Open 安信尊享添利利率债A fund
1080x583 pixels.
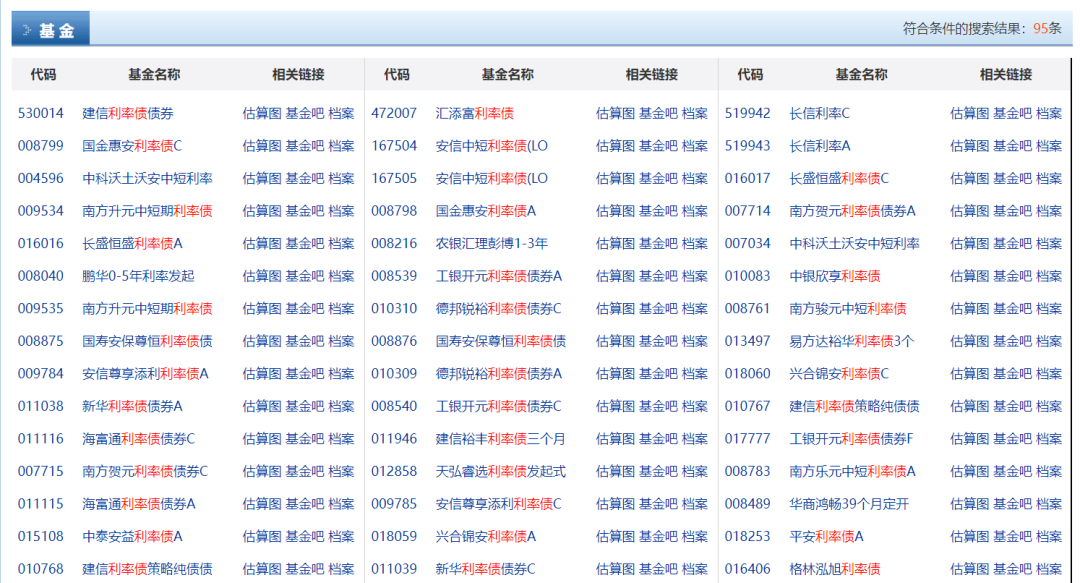pyautogui.click(x=145, y=374)
